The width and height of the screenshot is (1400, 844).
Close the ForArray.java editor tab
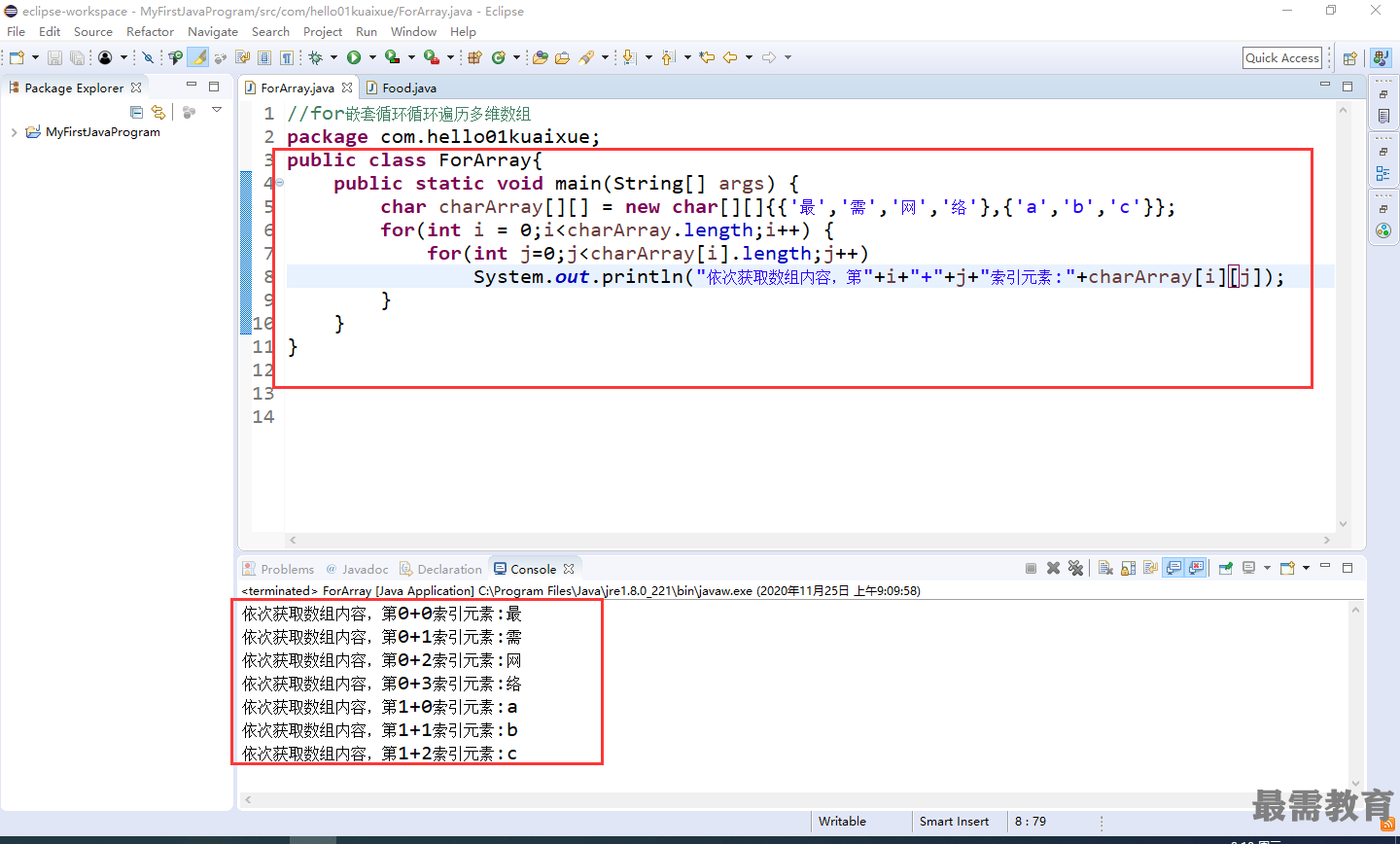coord(347,88)
